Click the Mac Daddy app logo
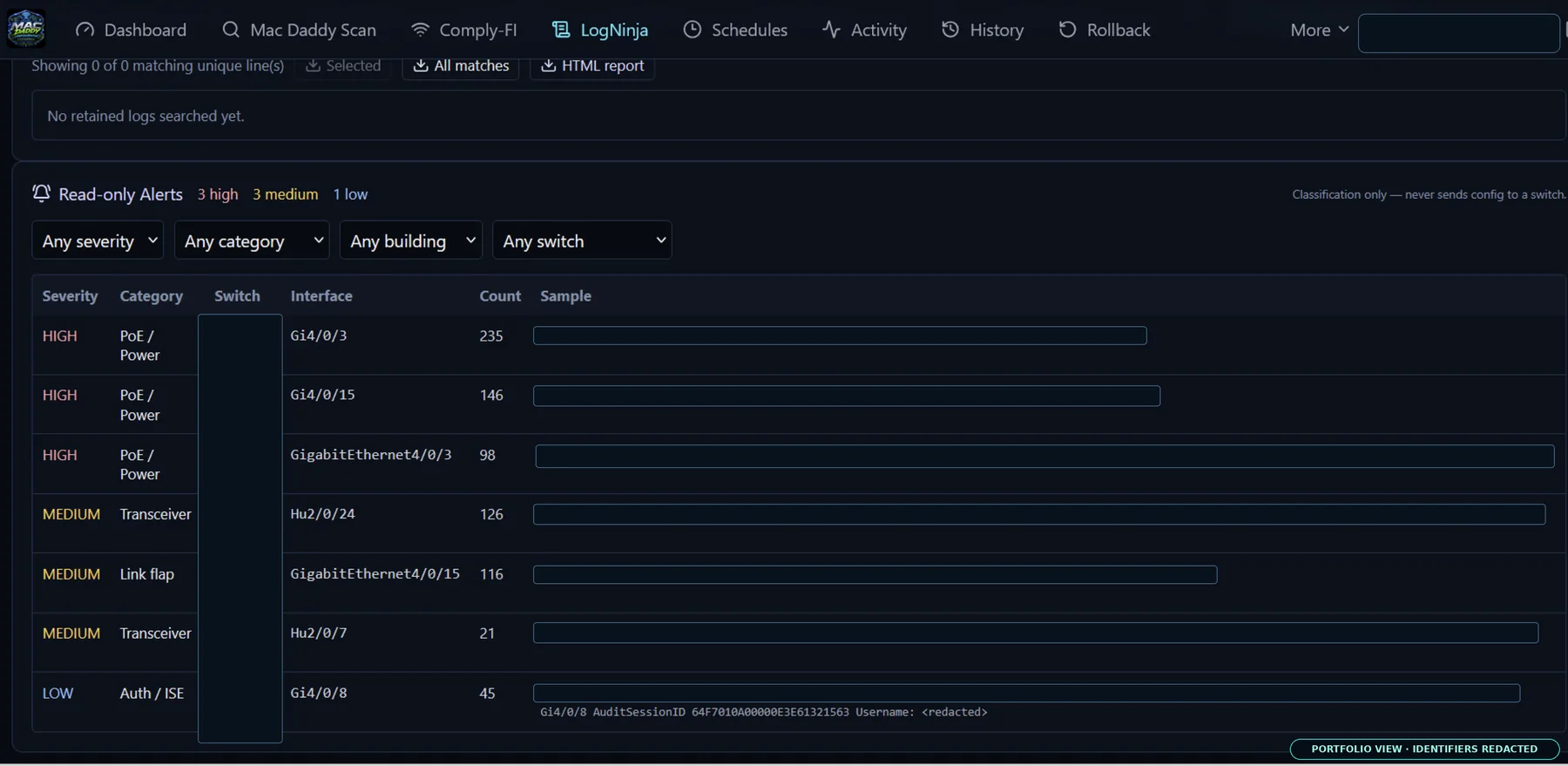Viewport: 1568px width, 766px height. pyautogui.click(x=26, y=29)
